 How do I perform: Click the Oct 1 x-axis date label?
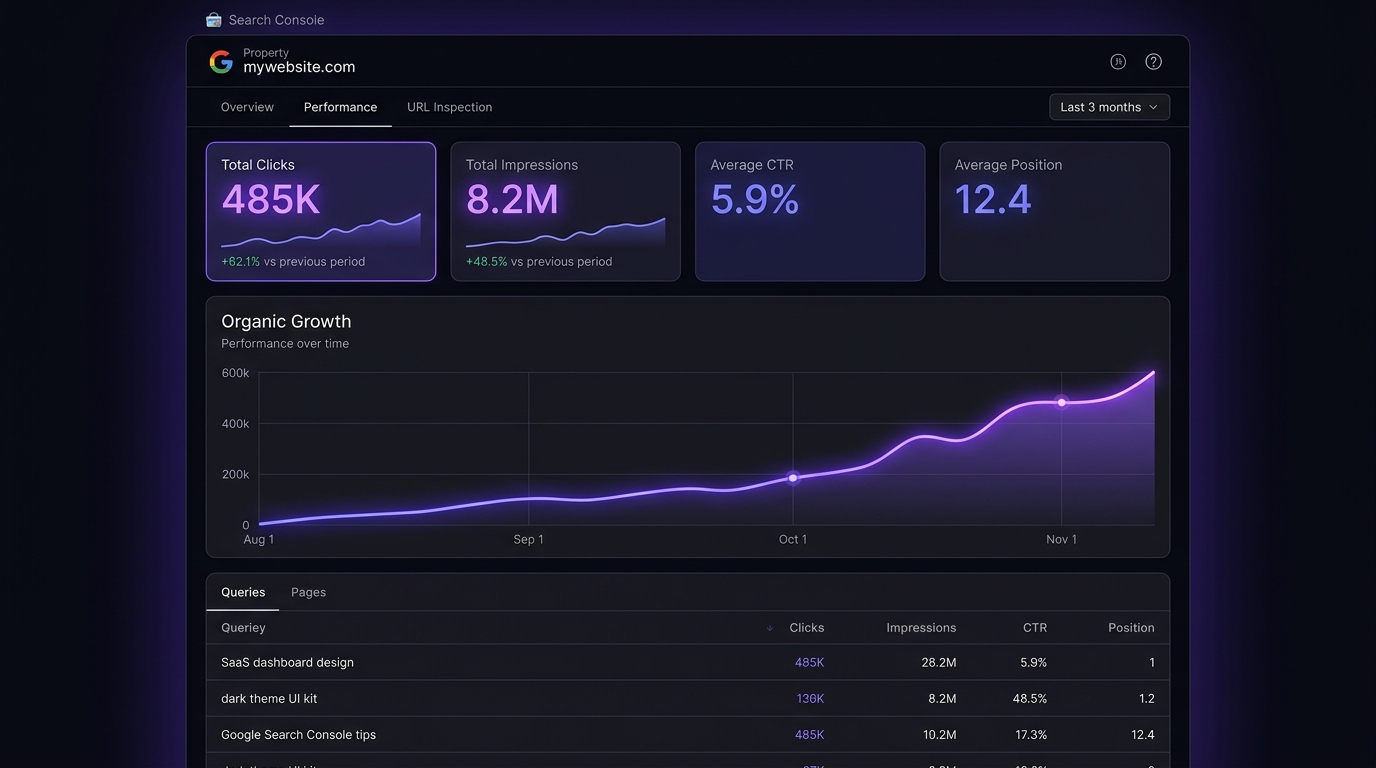click(793, 539)
